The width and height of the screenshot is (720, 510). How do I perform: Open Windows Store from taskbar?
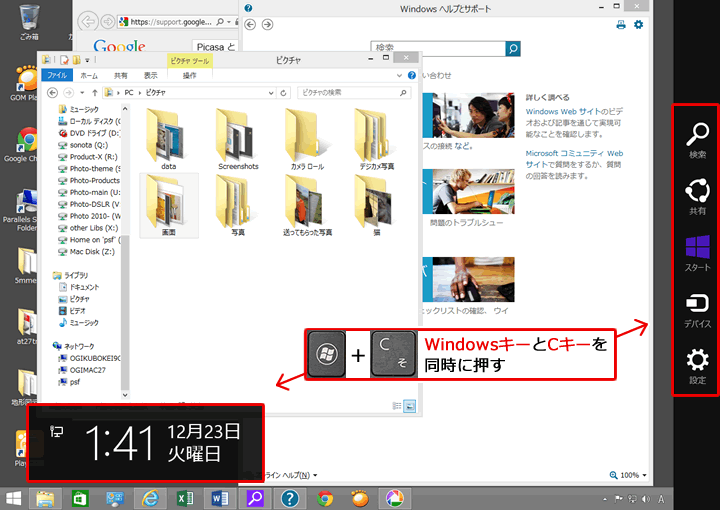[x=80, y=499]
